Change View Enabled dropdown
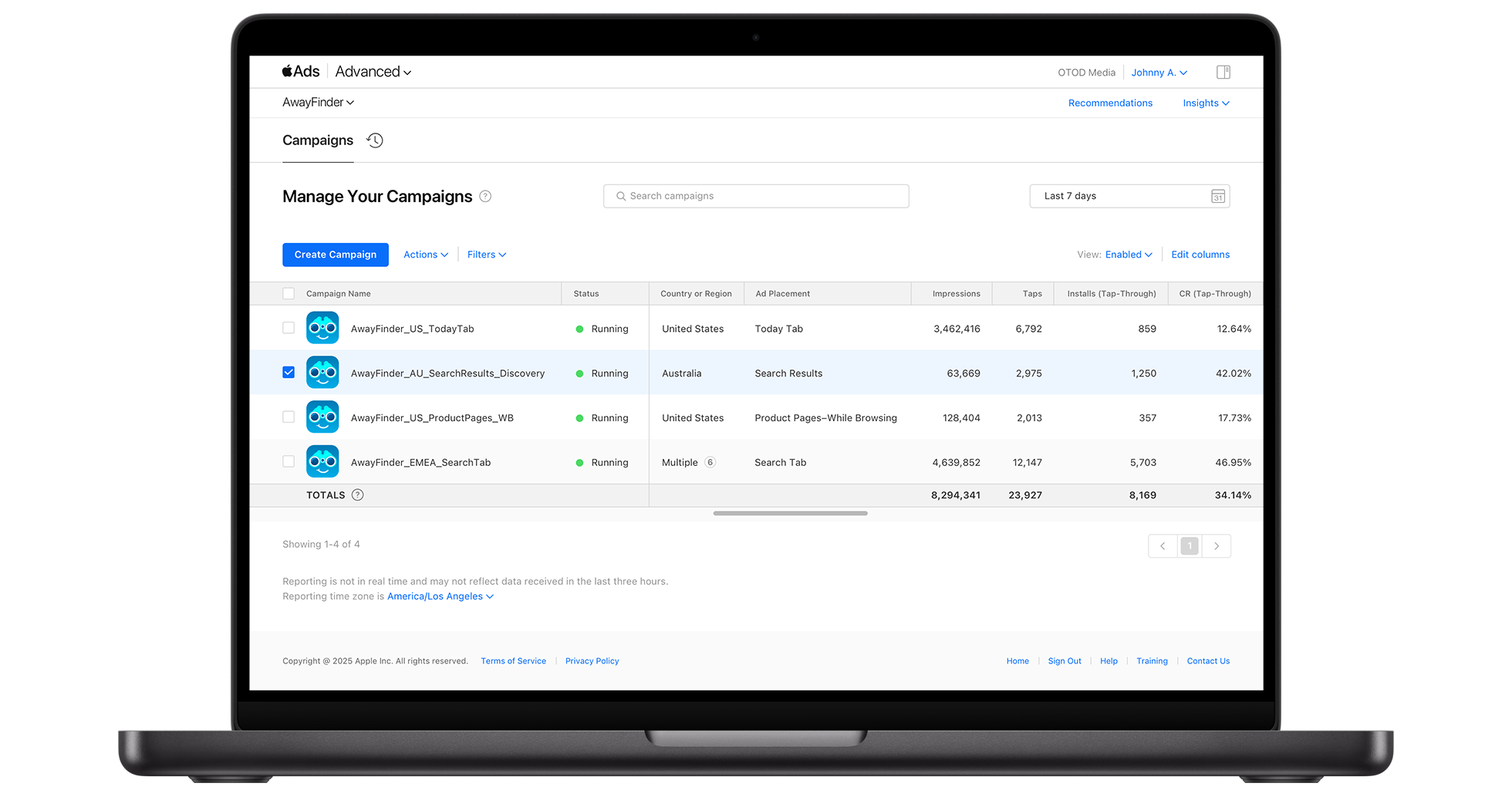Screen dimensions: 1512x790 [x=1129, y=255]
